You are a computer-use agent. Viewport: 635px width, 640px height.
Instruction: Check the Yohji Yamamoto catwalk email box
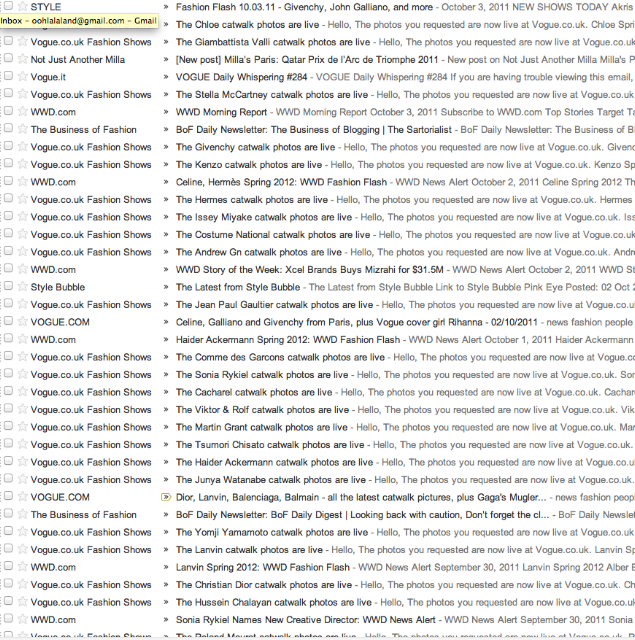[x=8, y=531]
